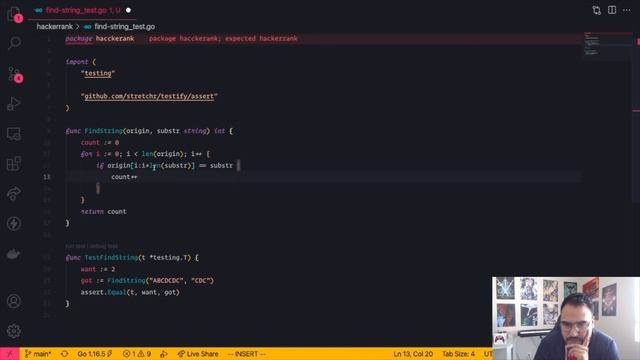Click line number 13 in the gutter
The image size is (640, 360).
pyautogui.click(x=47, y=177)
